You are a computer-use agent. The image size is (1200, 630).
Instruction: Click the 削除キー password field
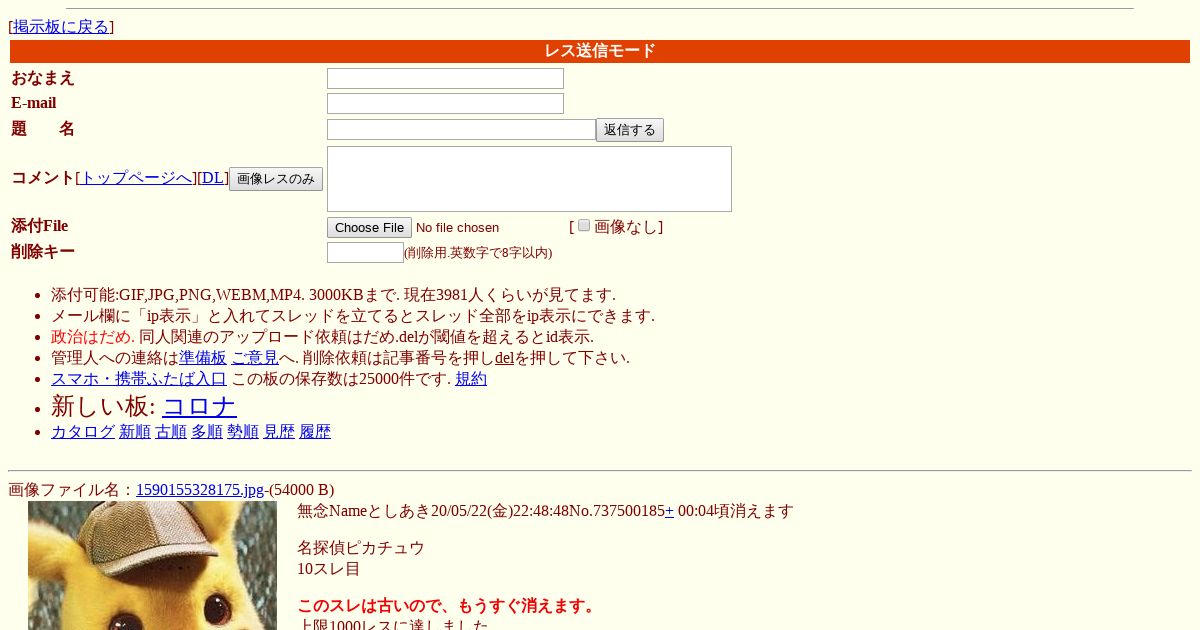[365, 252]
